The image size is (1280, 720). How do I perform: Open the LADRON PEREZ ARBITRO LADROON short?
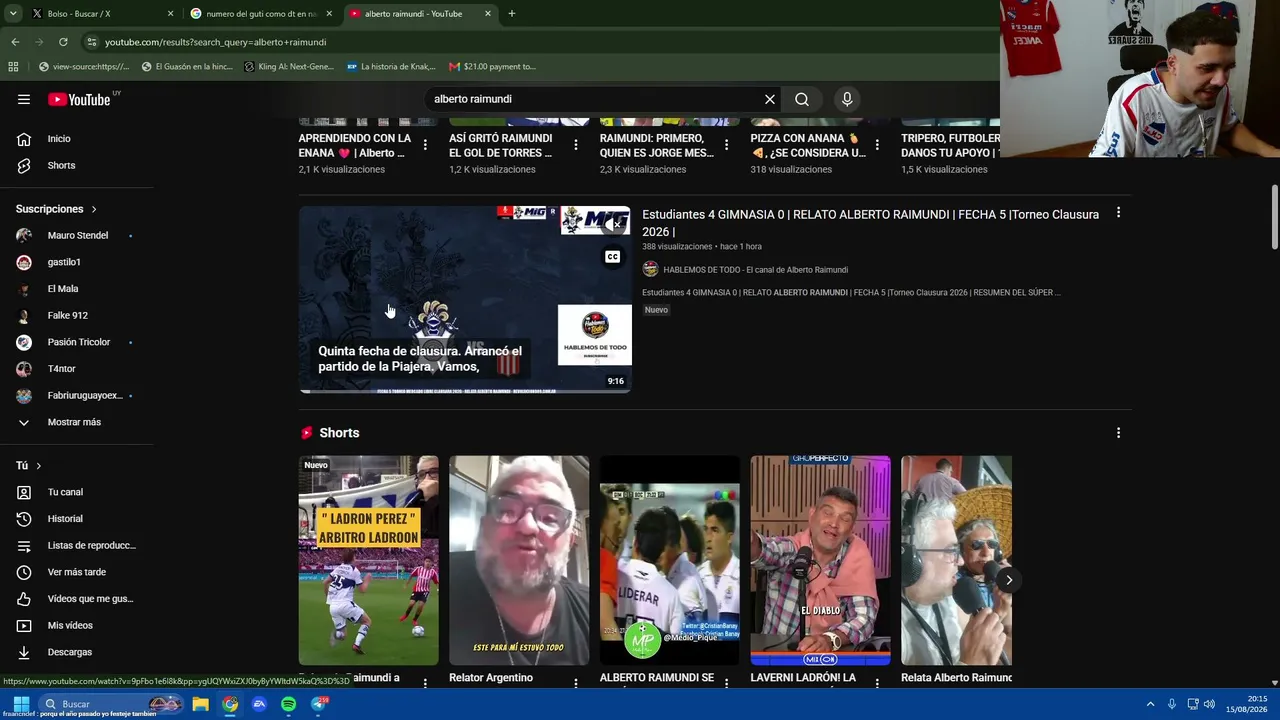(x=368, y=560)
